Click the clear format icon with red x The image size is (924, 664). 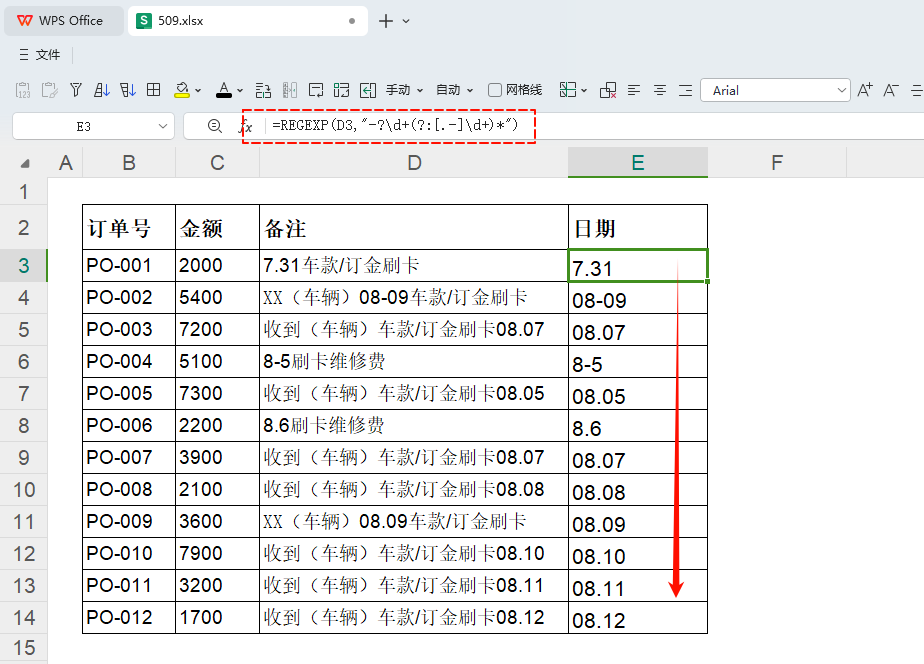608,90
